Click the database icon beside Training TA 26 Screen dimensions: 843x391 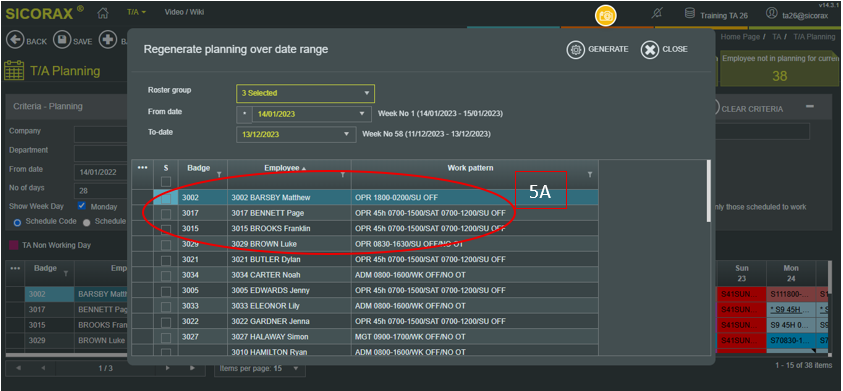690,13
